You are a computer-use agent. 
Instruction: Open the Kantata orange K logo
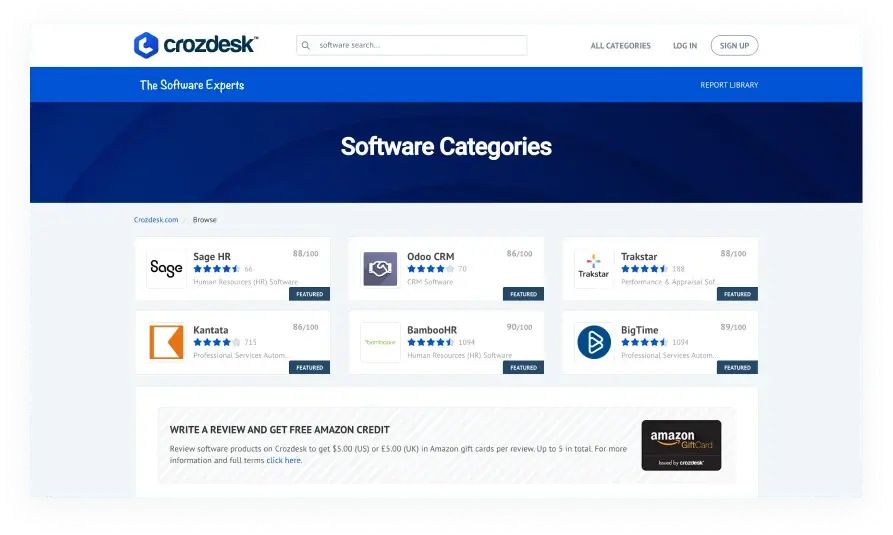click(166, 342)
